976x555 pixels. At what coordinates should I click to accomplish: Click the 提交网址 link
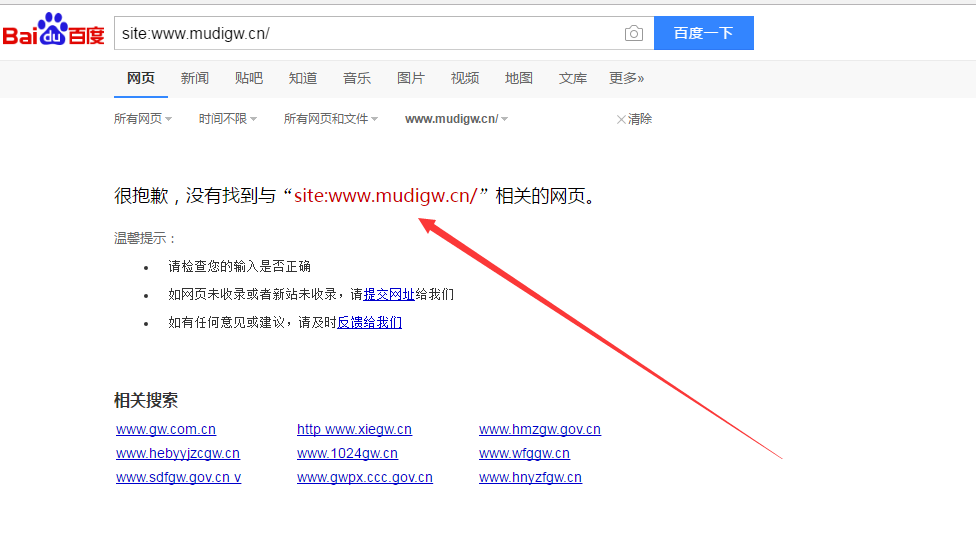click(389, 294)
